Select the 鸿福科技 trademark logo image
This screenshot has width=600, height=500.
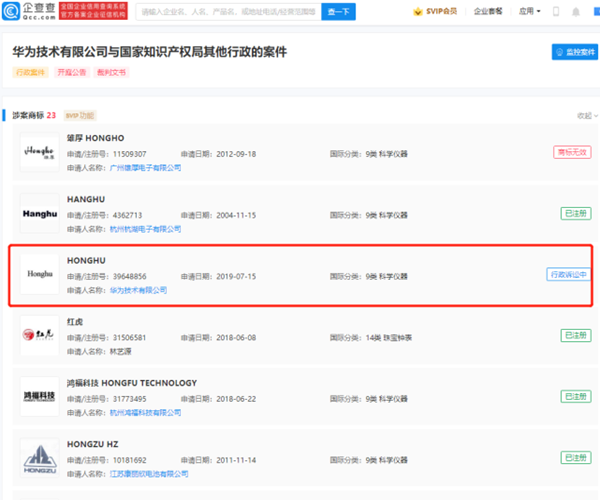40,396
